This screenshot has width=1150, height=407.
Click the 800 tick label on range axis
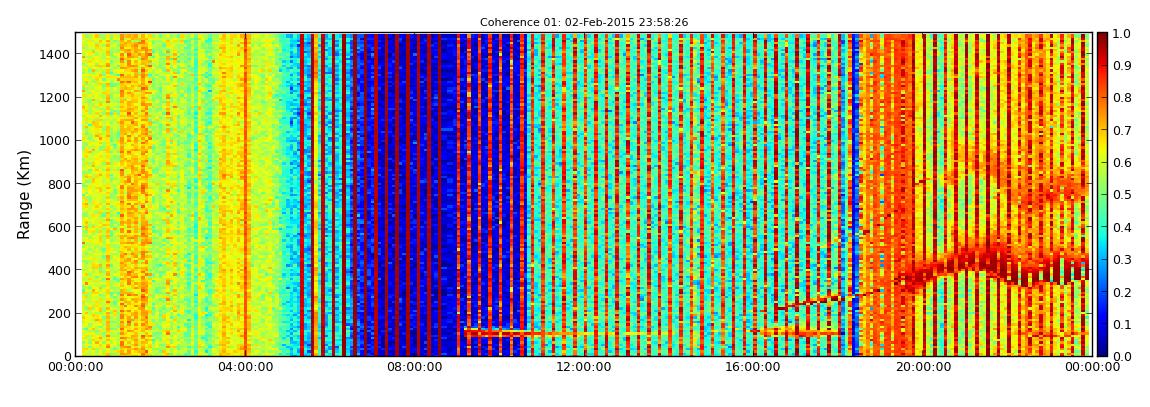59,184
